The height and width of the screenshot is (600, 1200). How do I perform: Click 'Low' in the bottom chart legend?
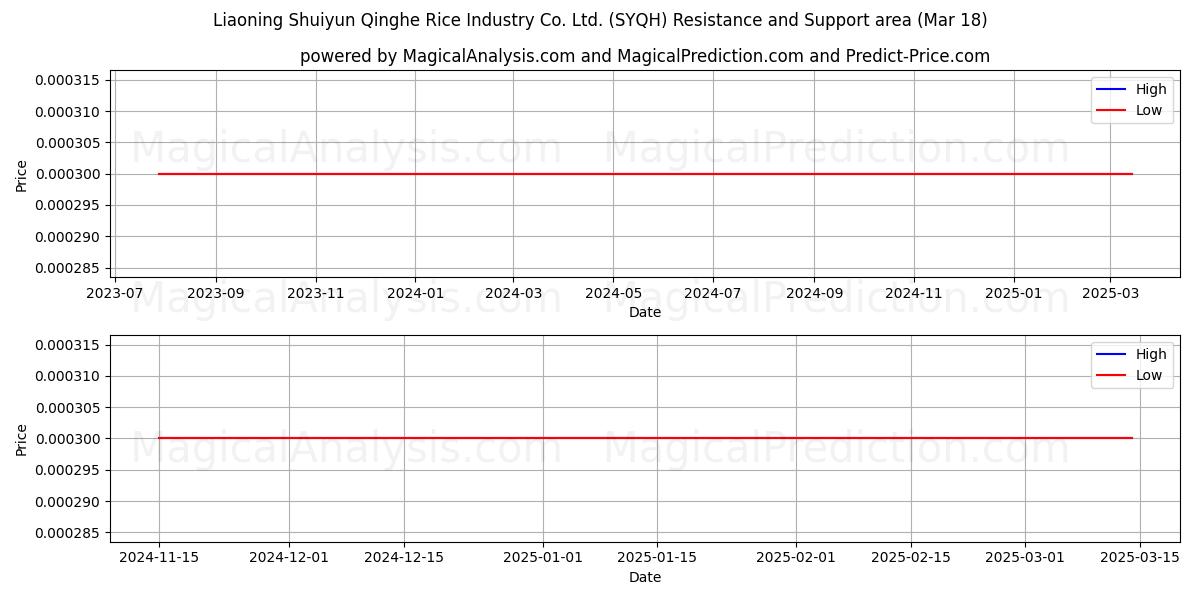1149,375
